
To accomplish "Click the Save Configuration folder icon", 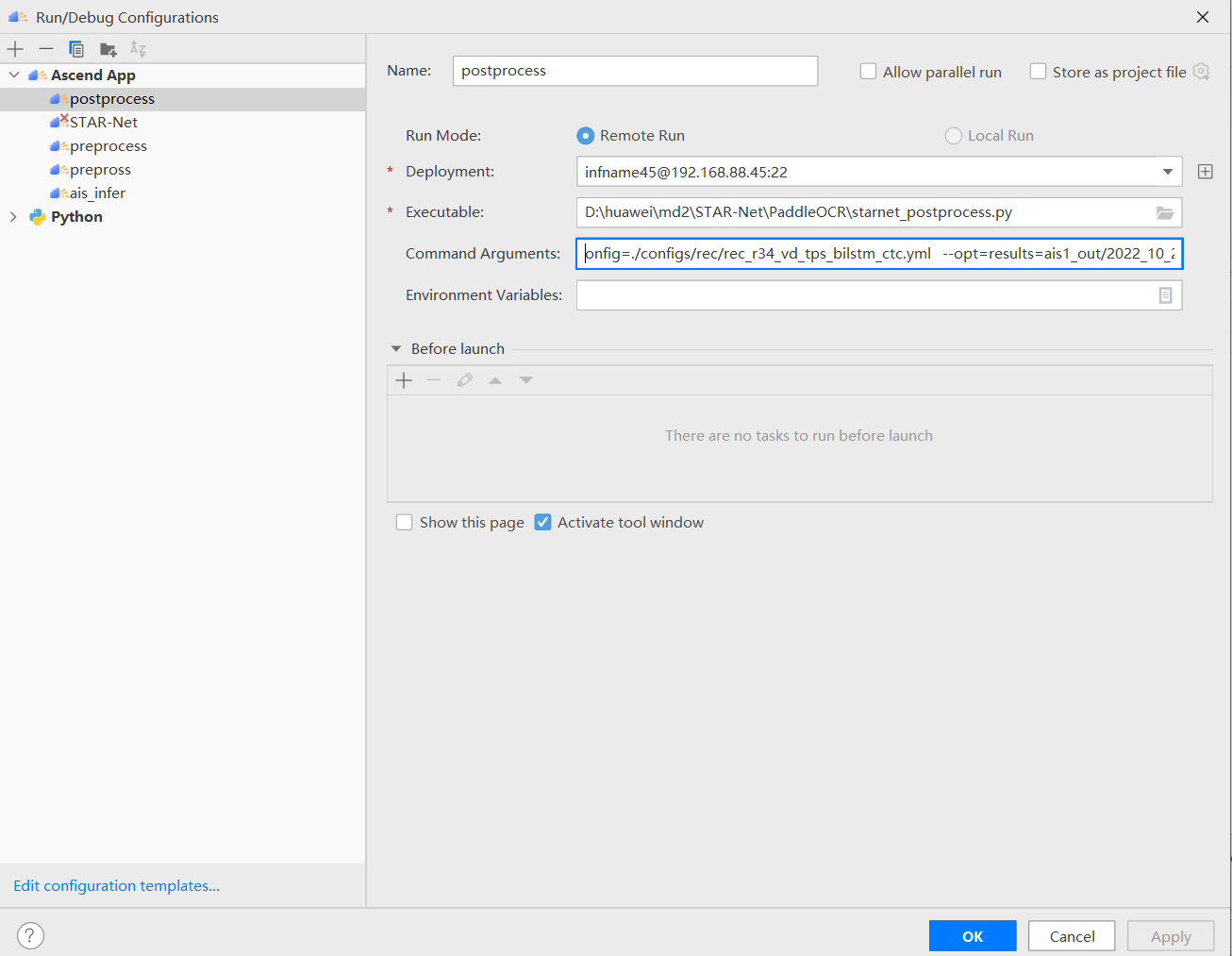I will (108, 49).
